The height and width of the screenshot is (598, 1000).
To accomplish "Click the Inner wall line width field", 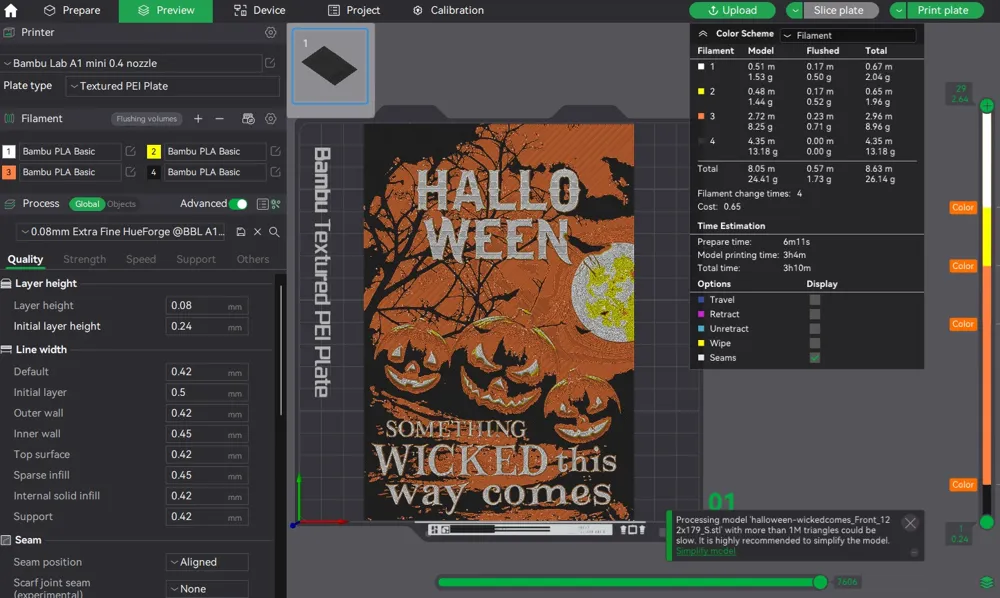I will click(207, 434).
